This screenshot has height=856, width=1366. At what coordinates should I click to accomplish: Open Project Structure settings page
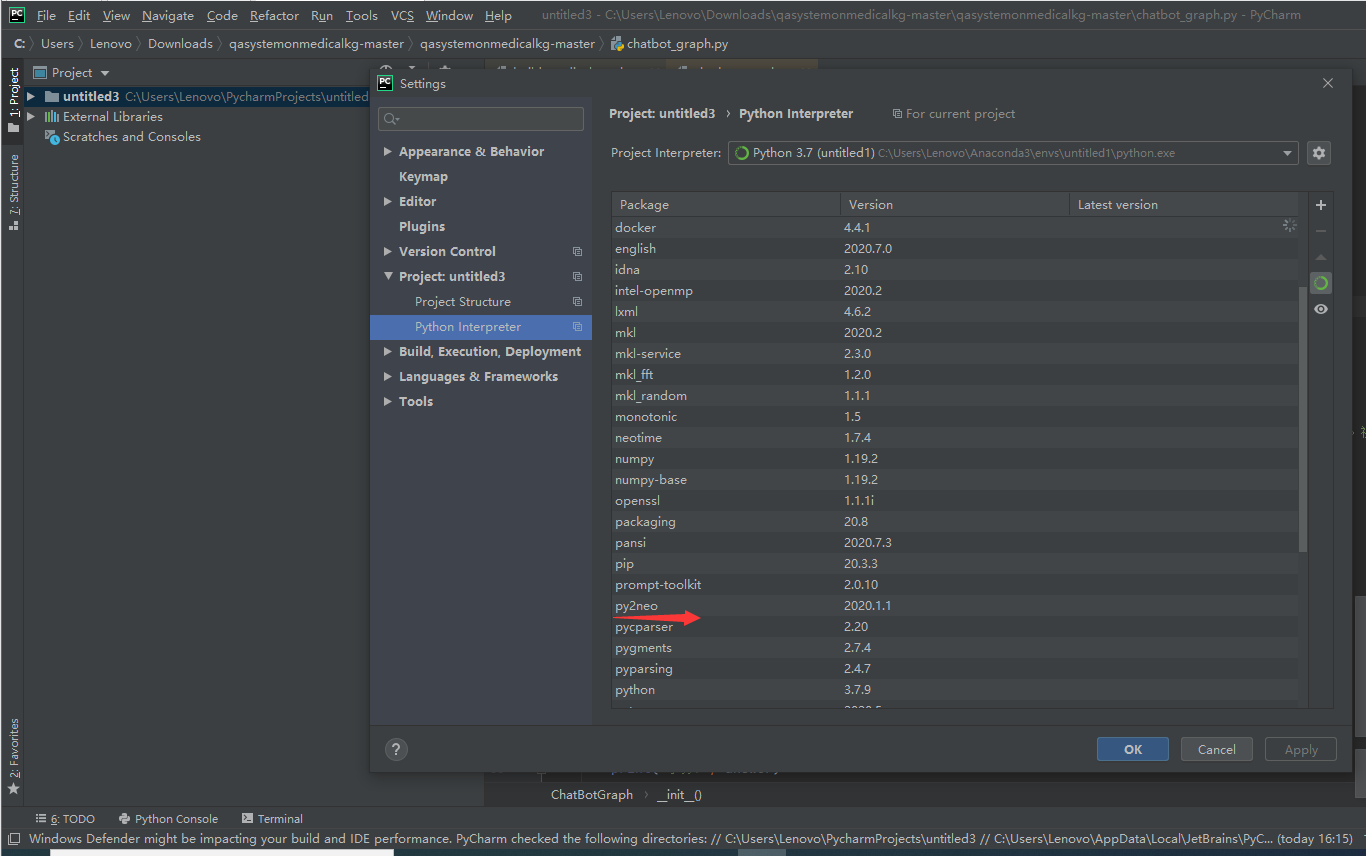pos(463,302)
